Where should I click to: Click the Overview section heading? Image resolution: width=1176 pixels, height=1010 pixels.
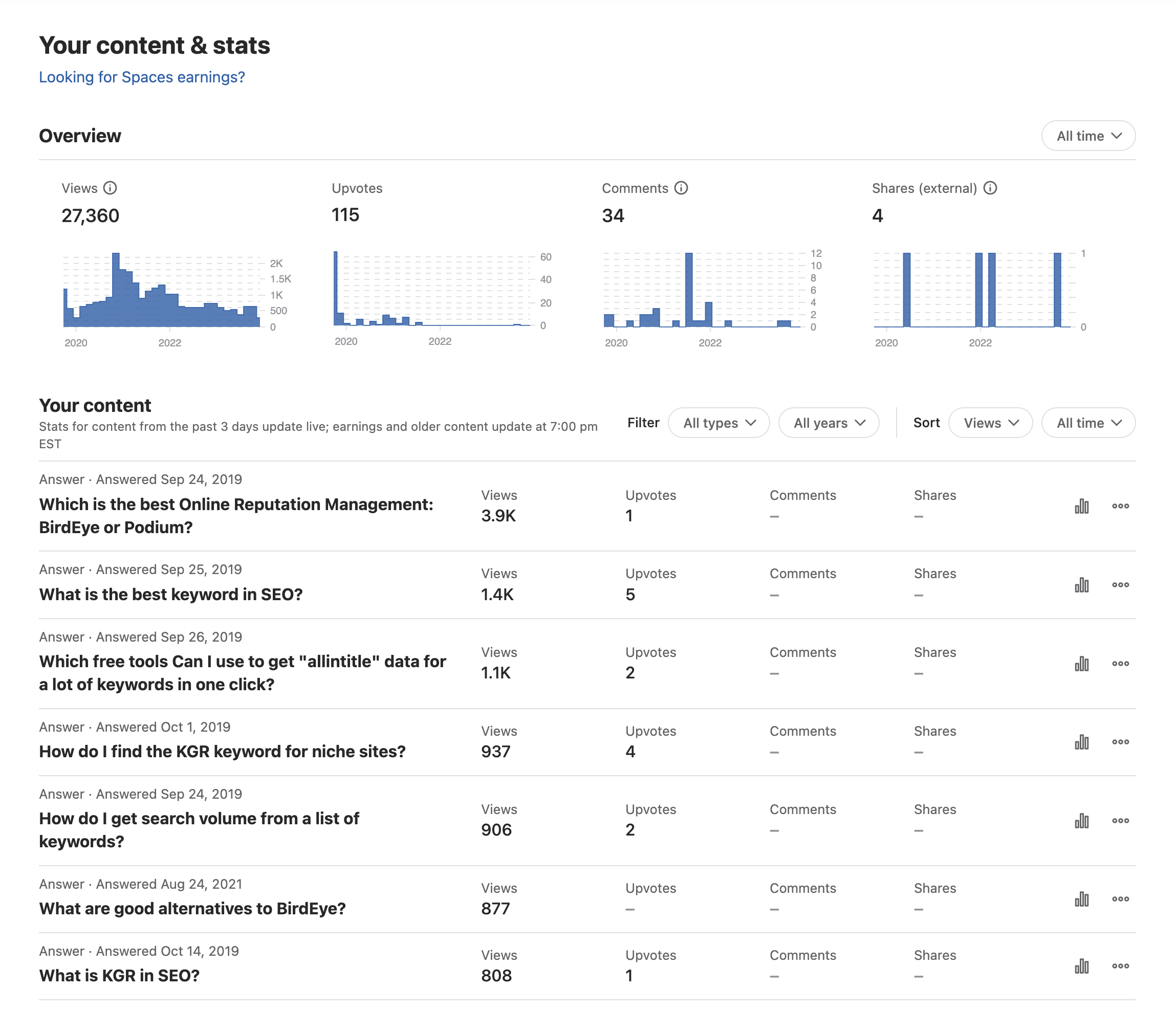[80, 136]
